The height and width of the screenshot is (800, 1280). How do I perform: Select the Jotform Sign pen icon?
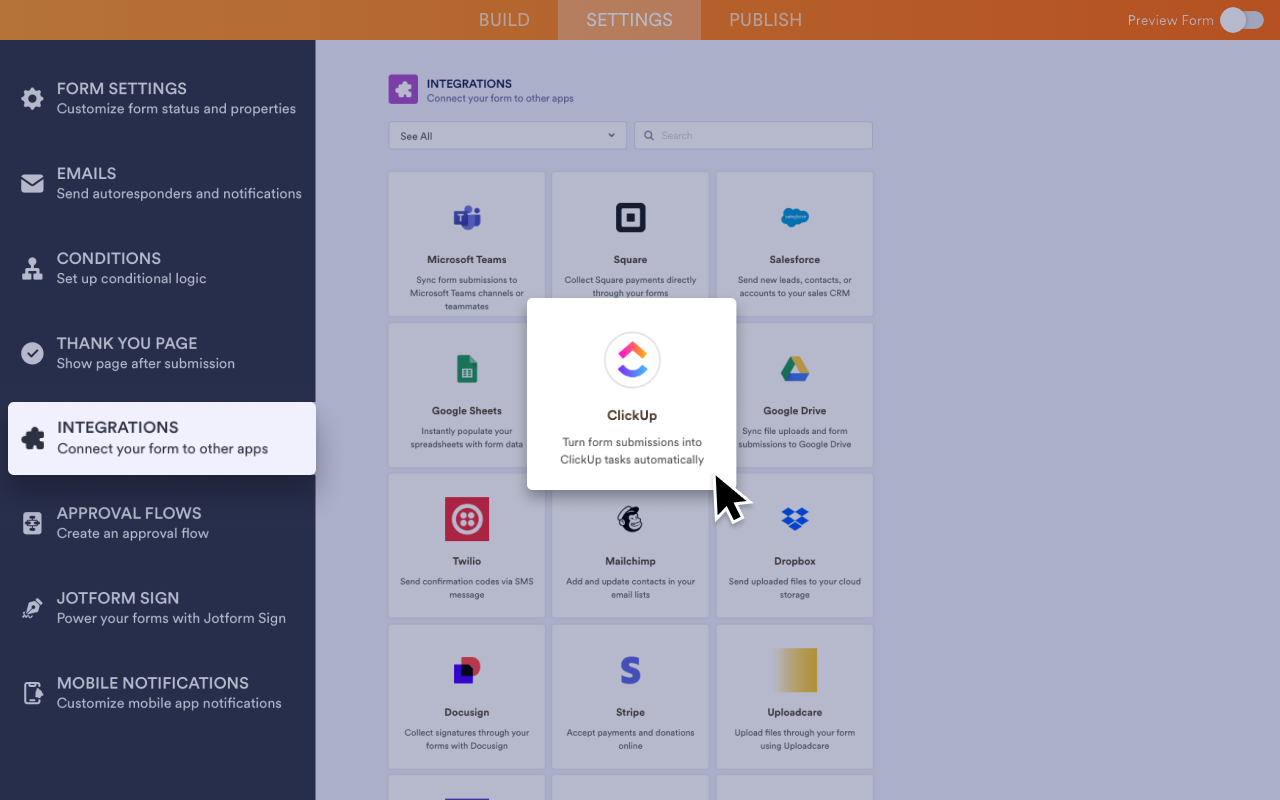(x=31, y=607)
